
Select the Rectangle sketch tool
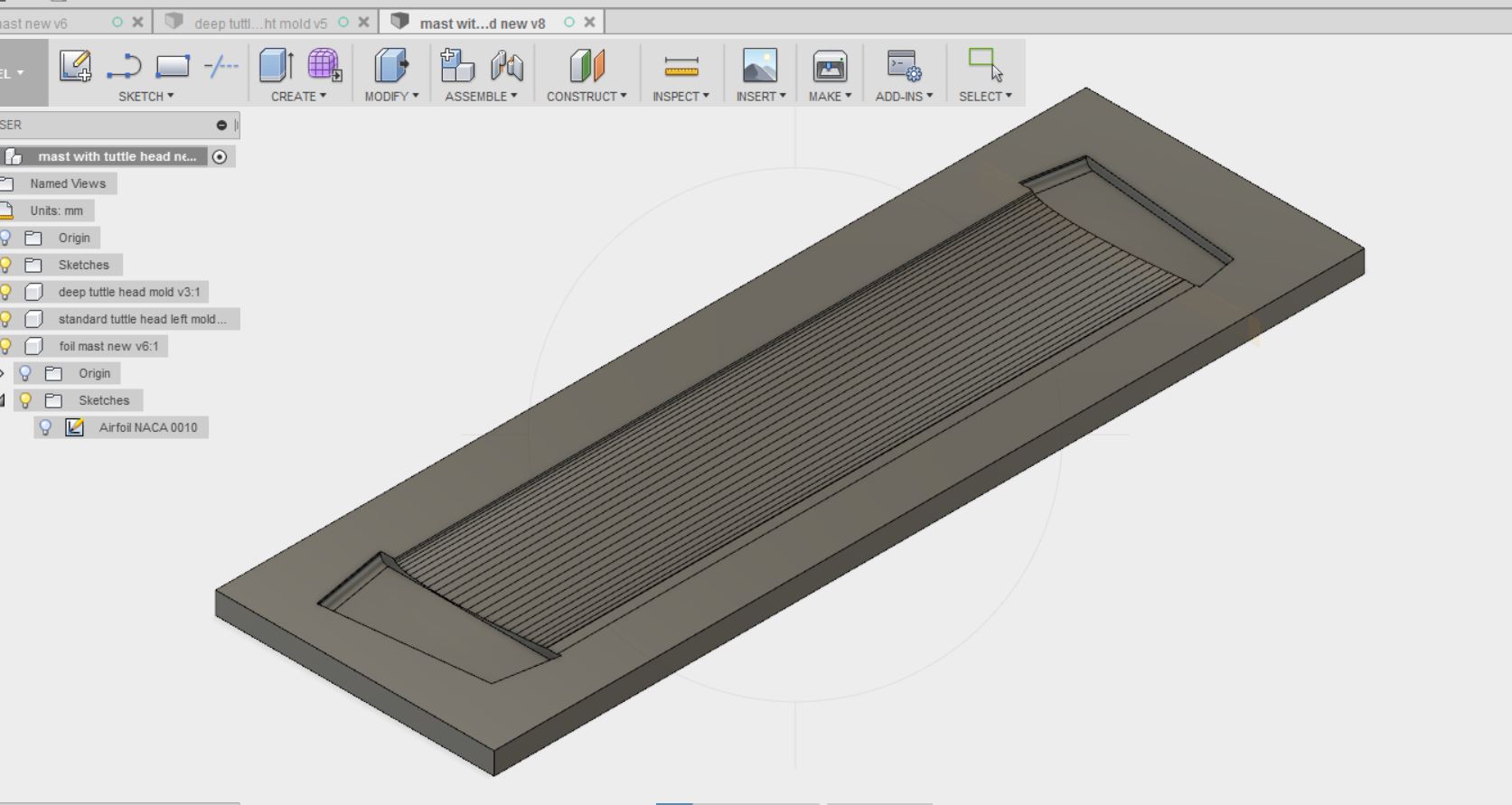pyautogui.click(x=173, y=66)
